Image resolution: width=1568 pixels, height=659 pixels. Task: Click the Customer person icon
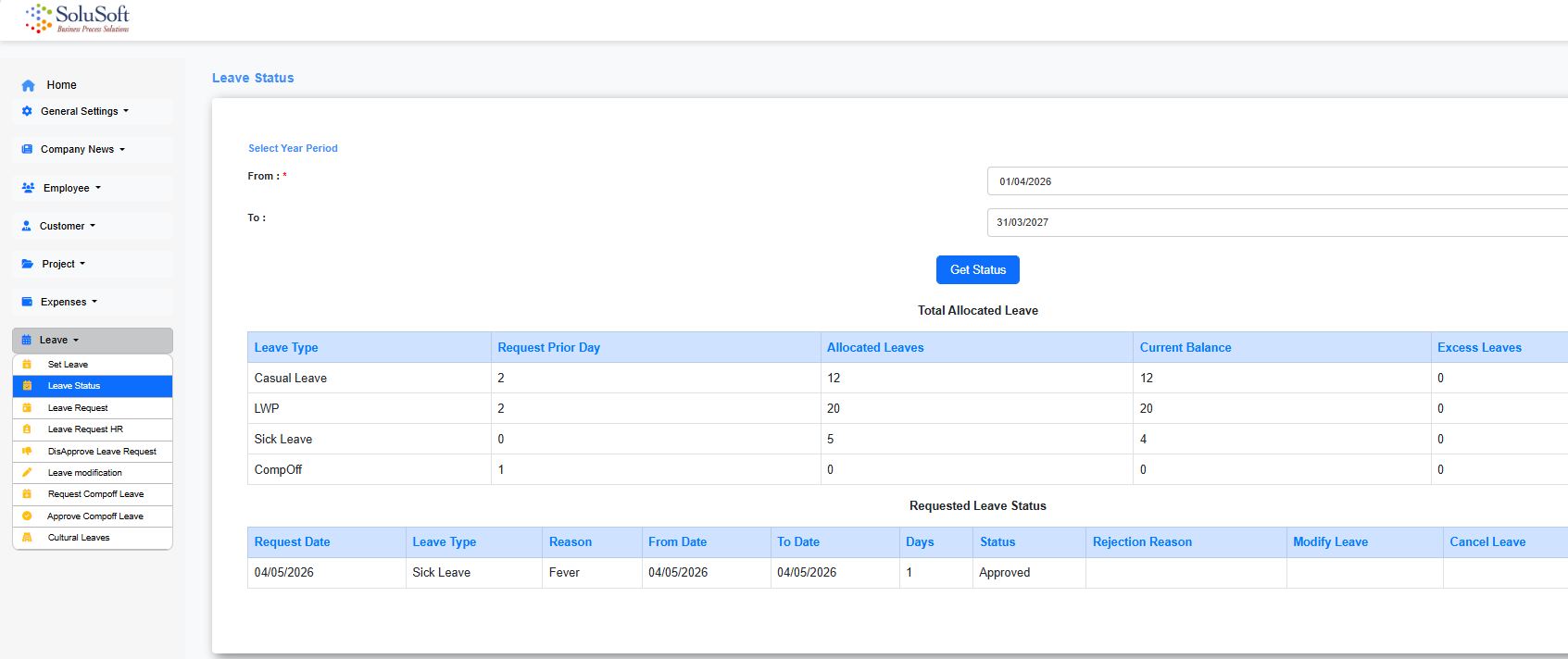(26, 226)
